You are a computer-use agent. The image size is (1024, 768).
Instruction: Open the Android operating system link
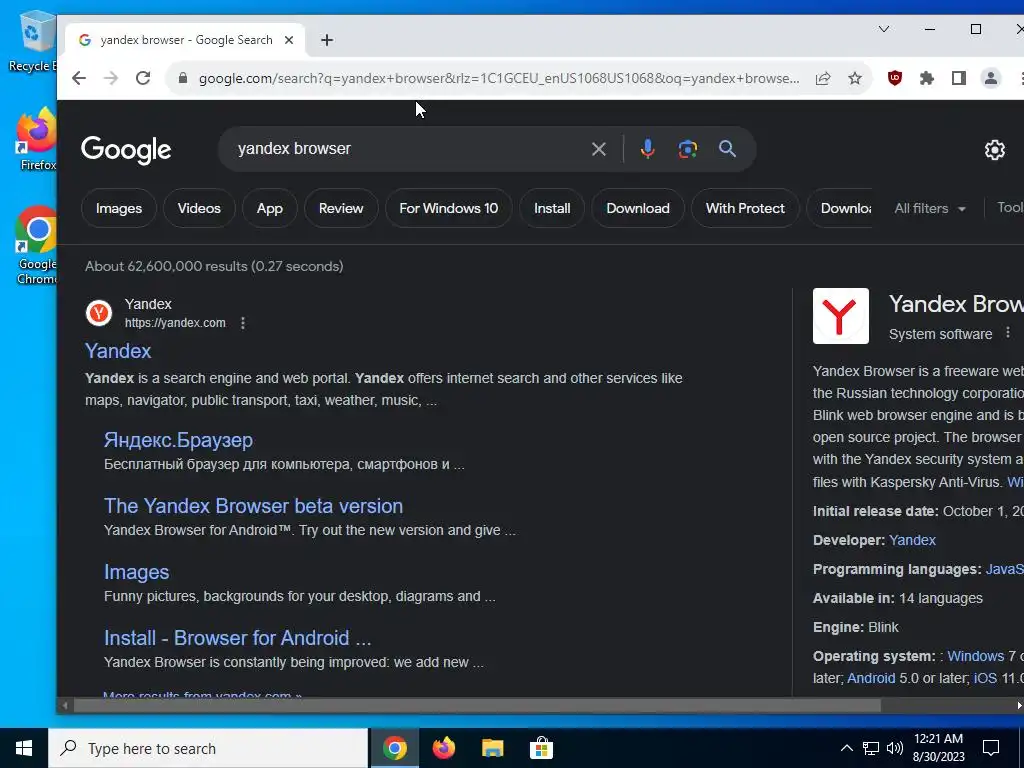(x=871, y=678)
